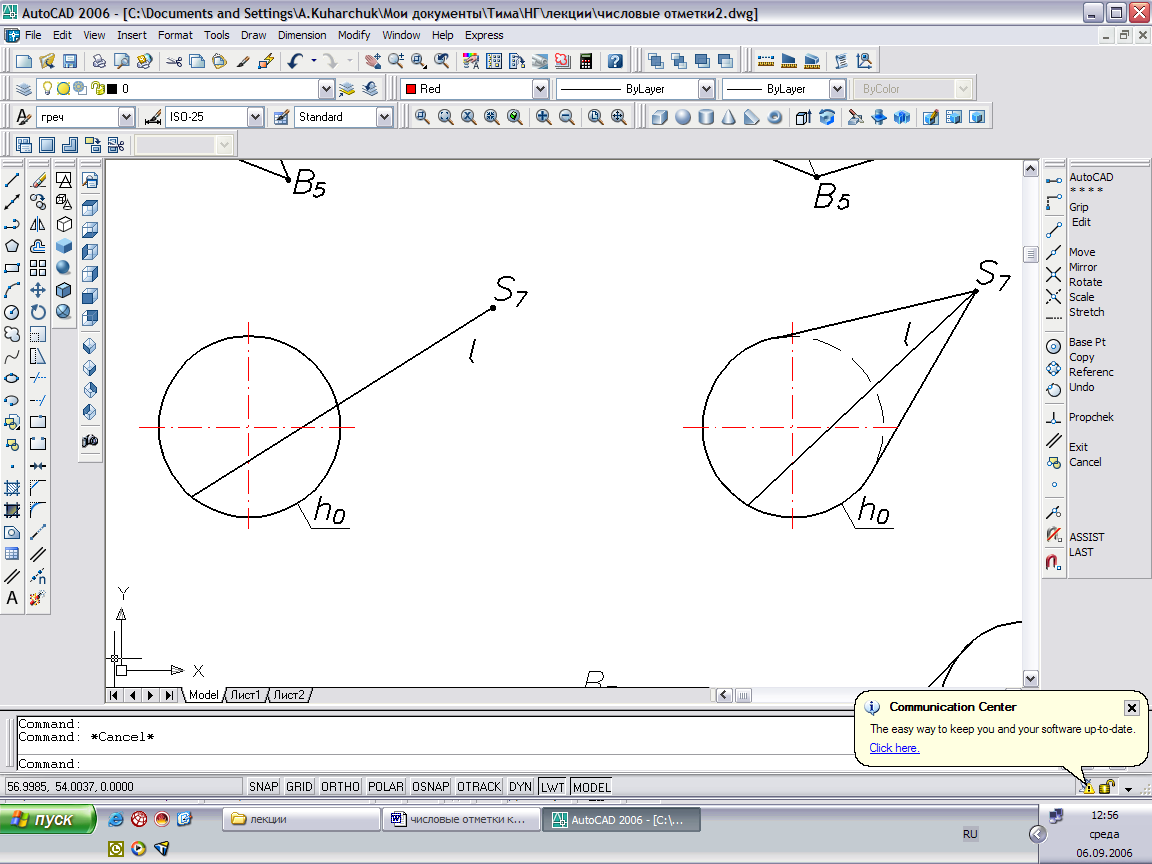Click the 'Click here.' Communication Center link
Image resolution: width=1152 pixels, height=864 pixels.
click(894, 748)
